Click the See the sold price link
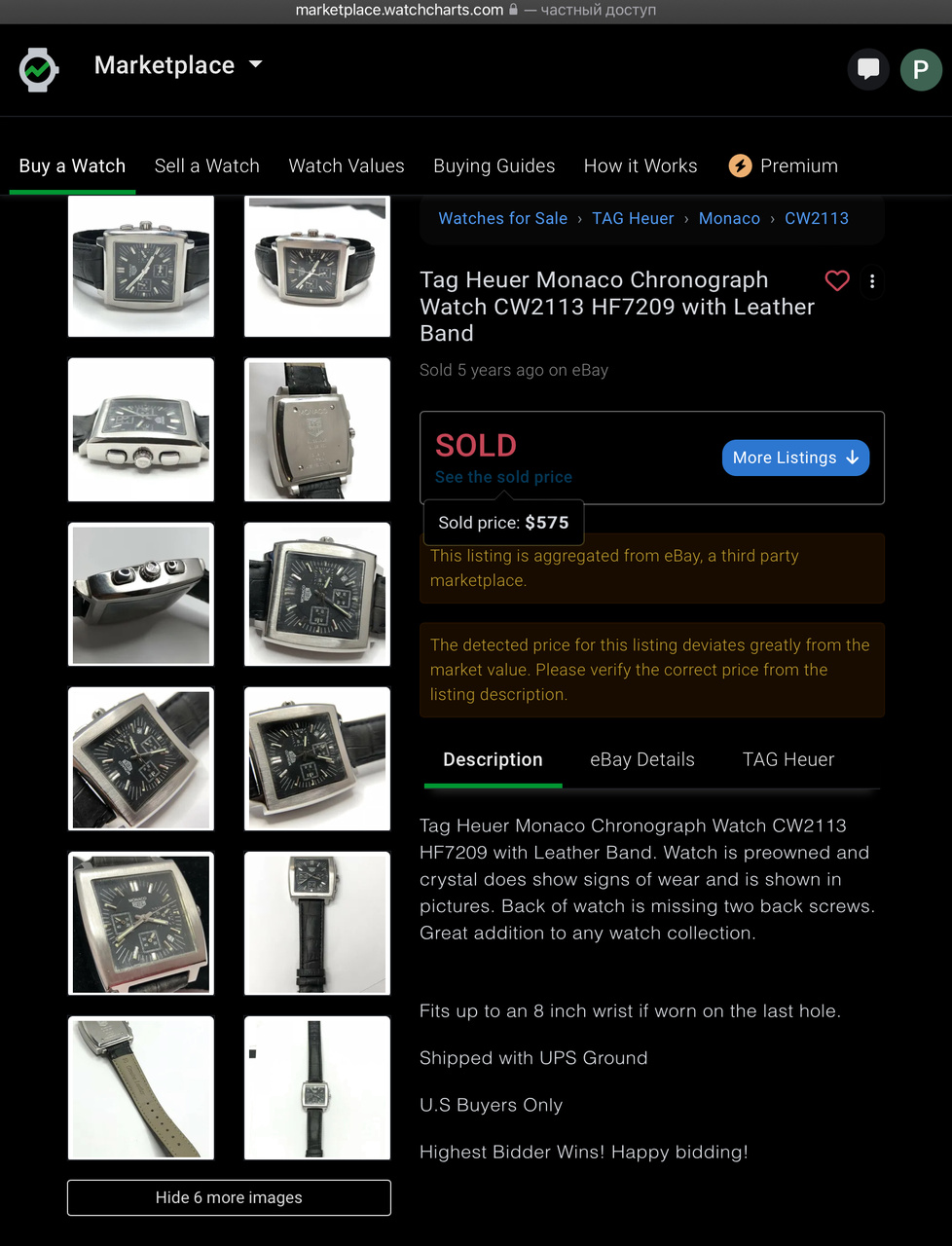Viewport: 952px width, 1246px height. [x=503, y=477]
